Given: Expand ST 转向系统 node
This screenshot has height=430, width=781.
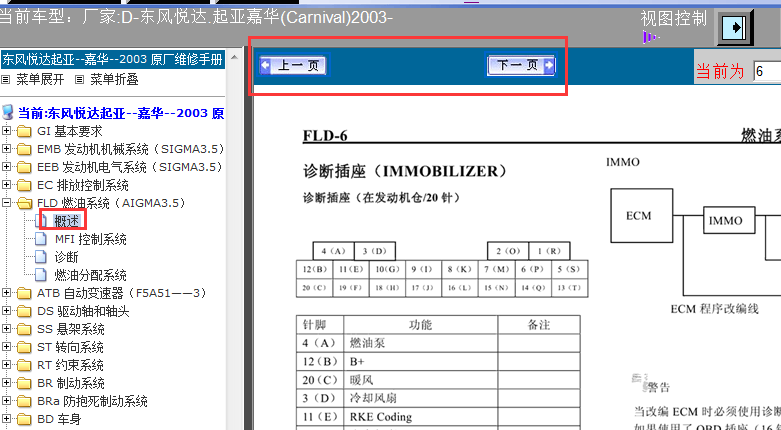Looking at the screenshot, I should pyautogui.click(x=6, y=347).
